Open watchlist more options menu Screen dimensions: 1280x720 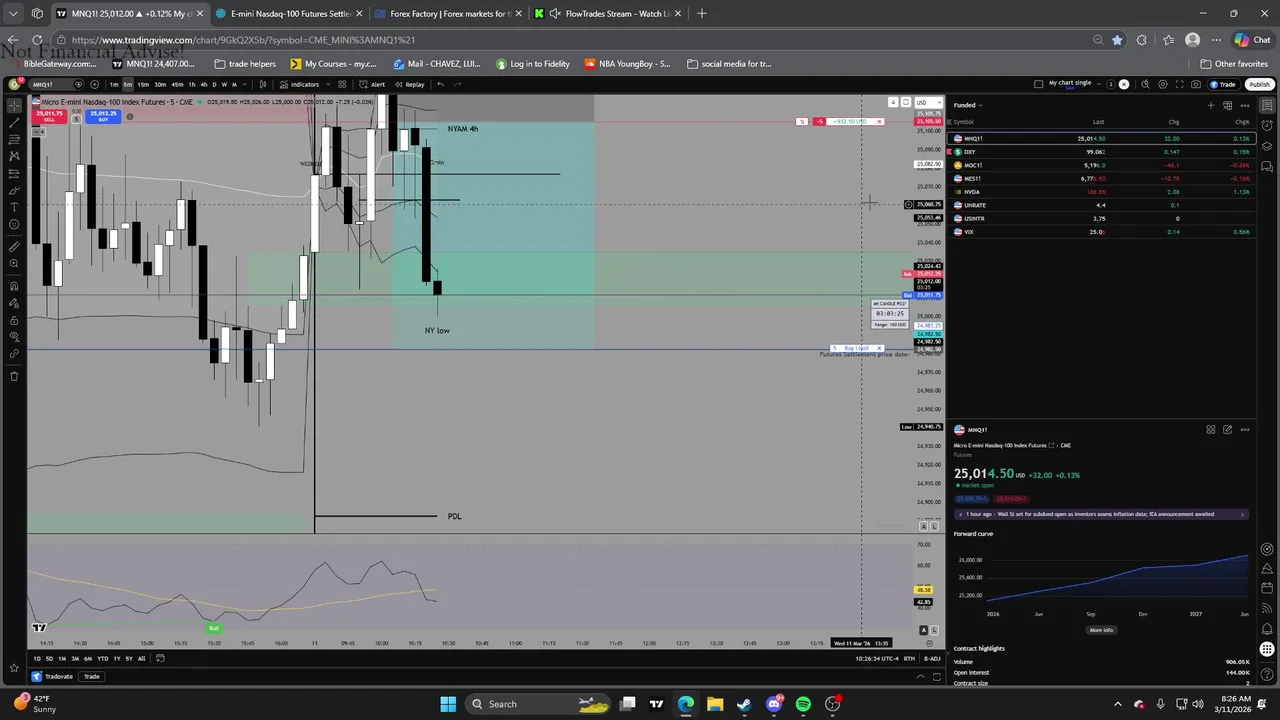click(x=1245, y=105)
